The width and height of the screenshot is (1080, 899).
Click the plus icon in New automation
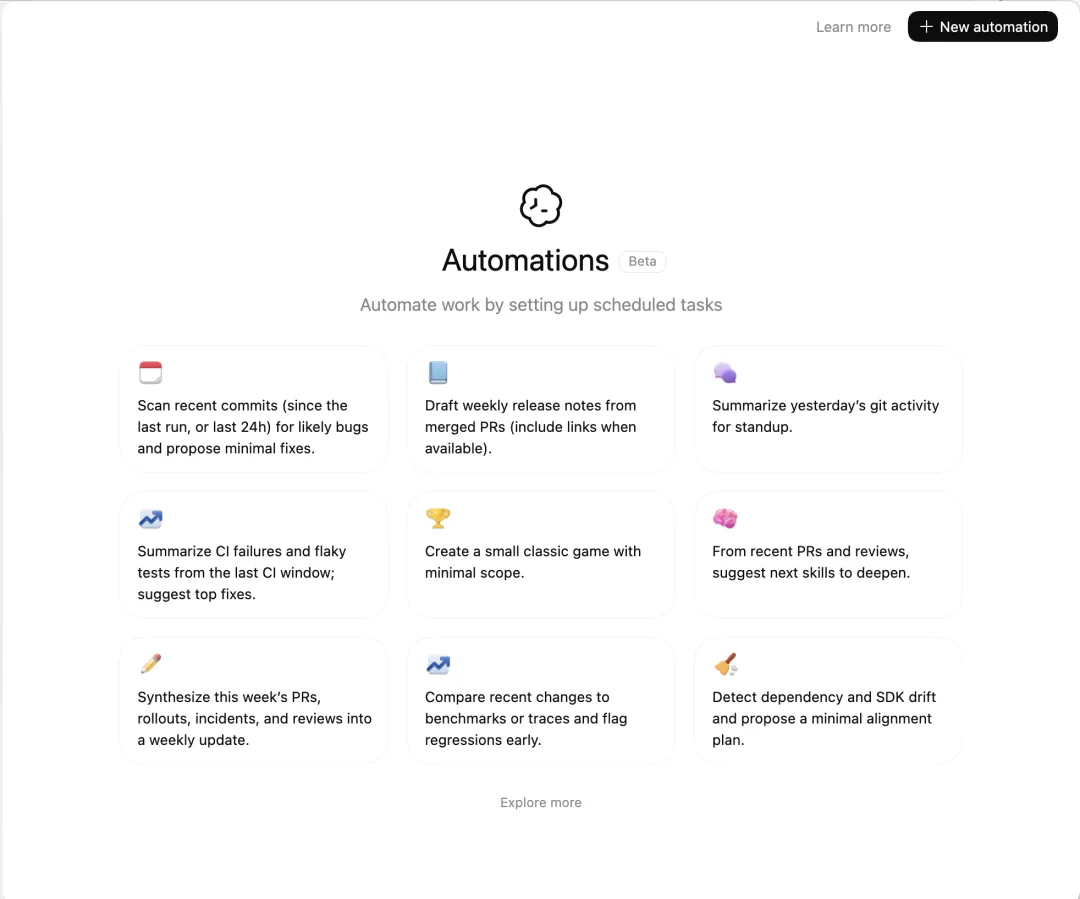tap(926, 27)
